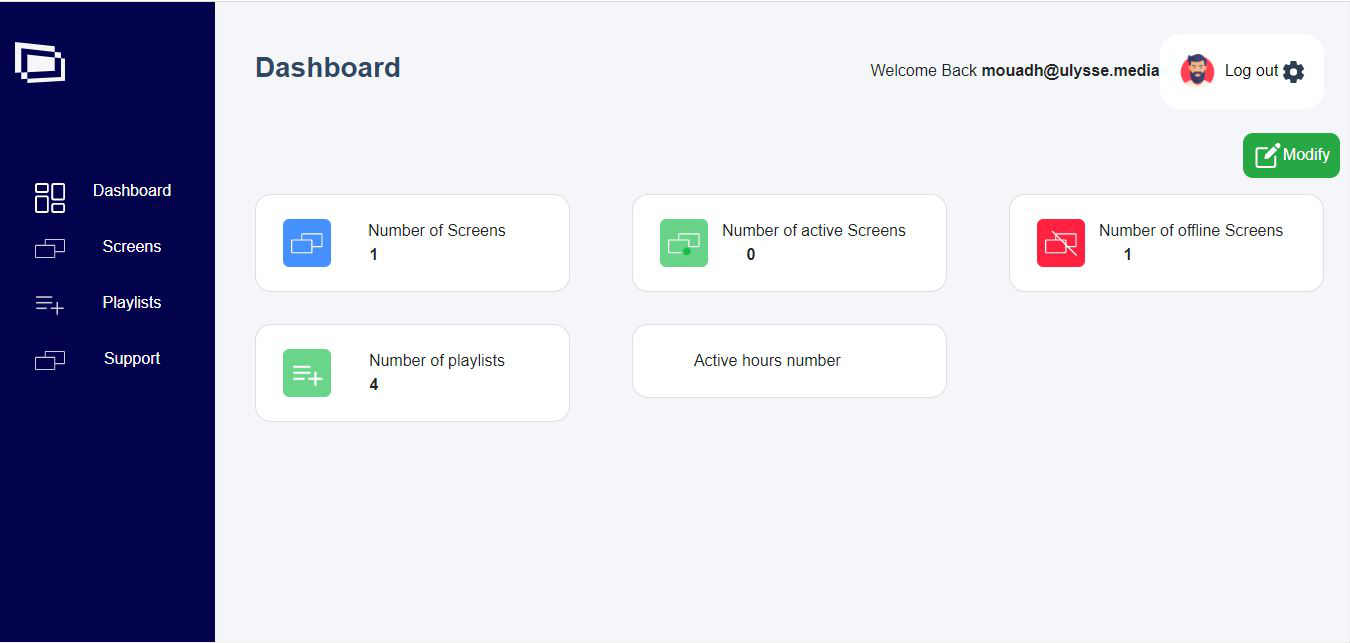The height and width of the screenshot is (643, 1350).
Task: Select Playlists in the sidebar
Action: tap(132, 302)
